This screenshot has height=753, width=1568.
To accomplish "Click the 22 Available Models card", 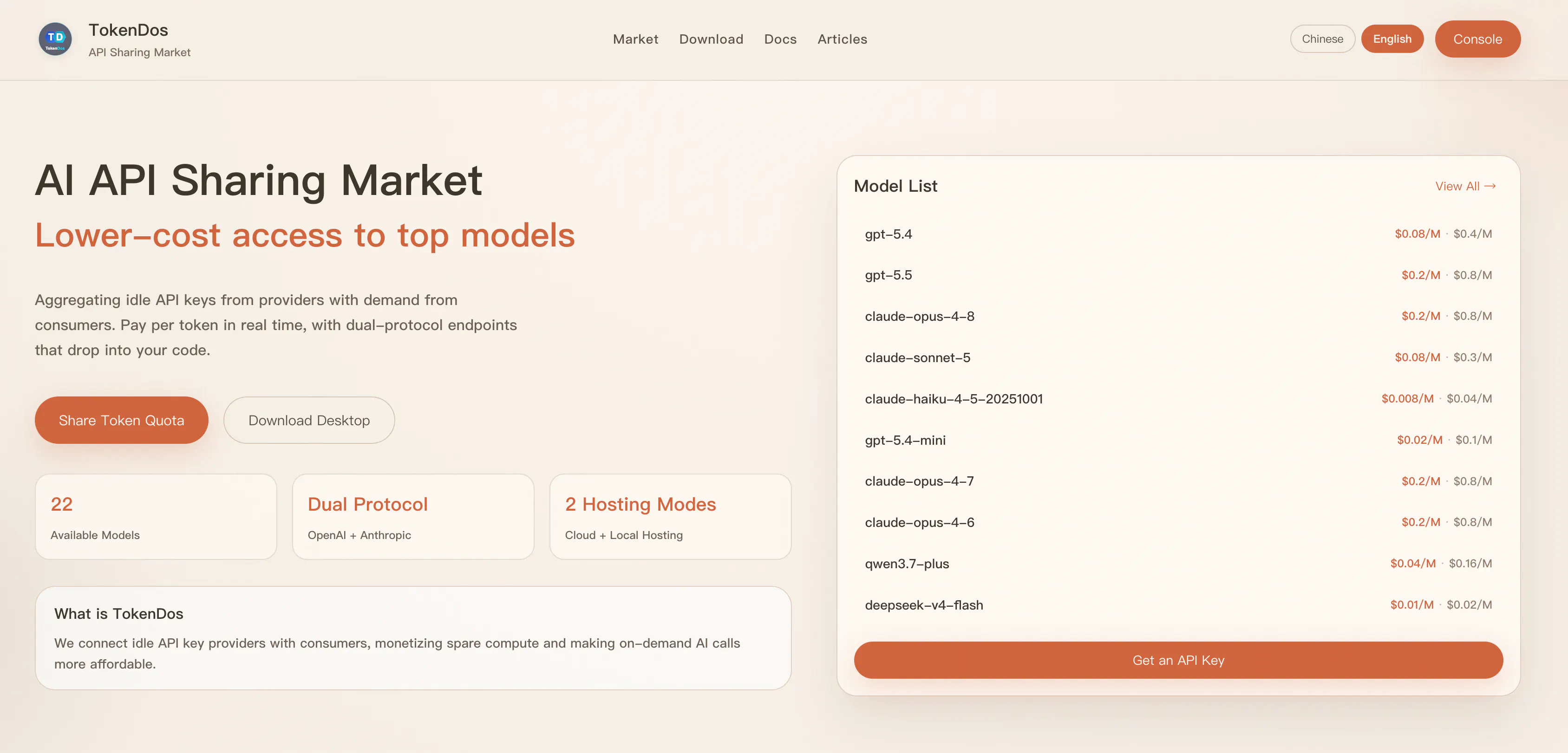I will coord(156,516).
